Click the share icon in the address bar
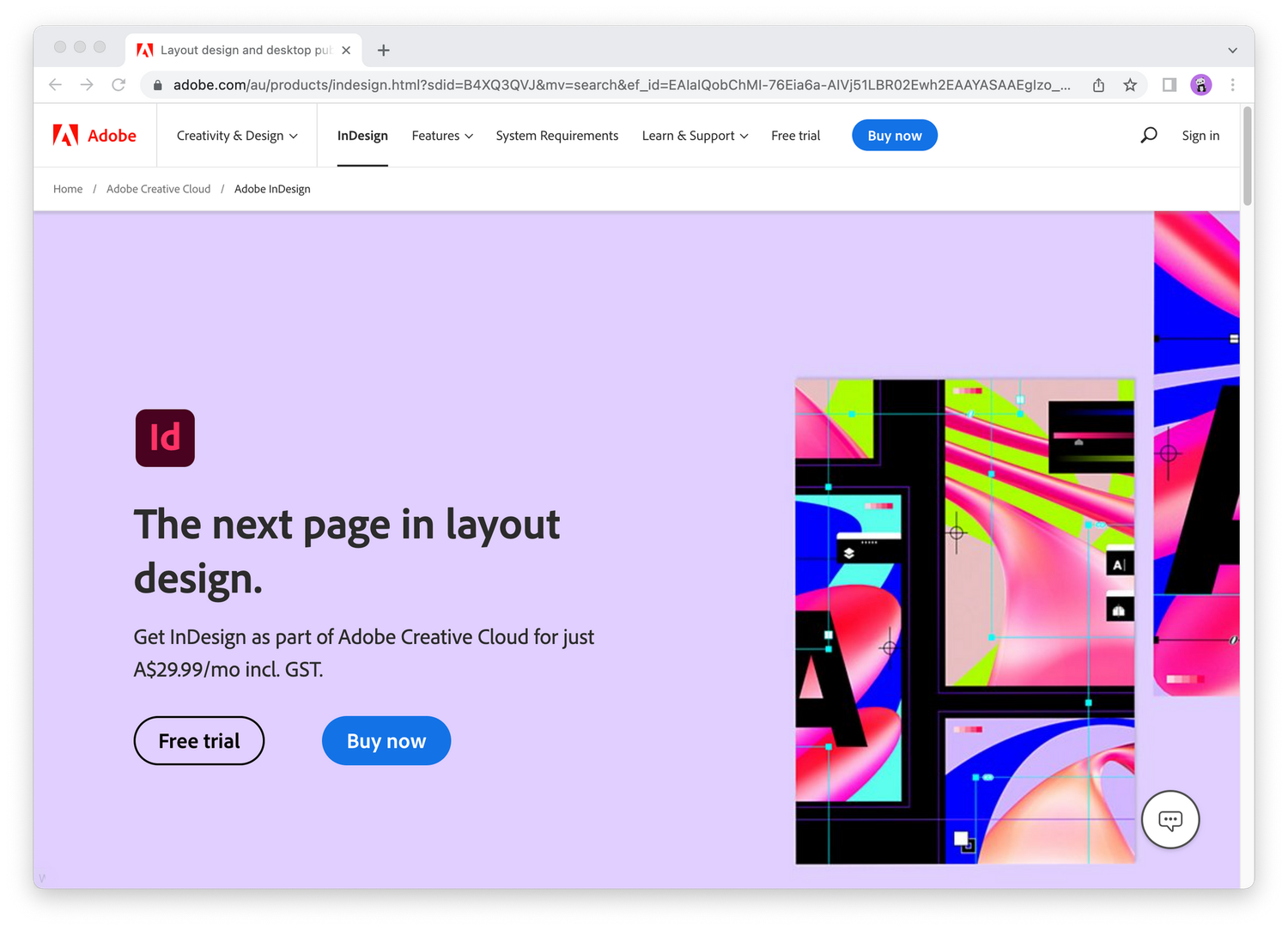 (x=1098, y=85)
